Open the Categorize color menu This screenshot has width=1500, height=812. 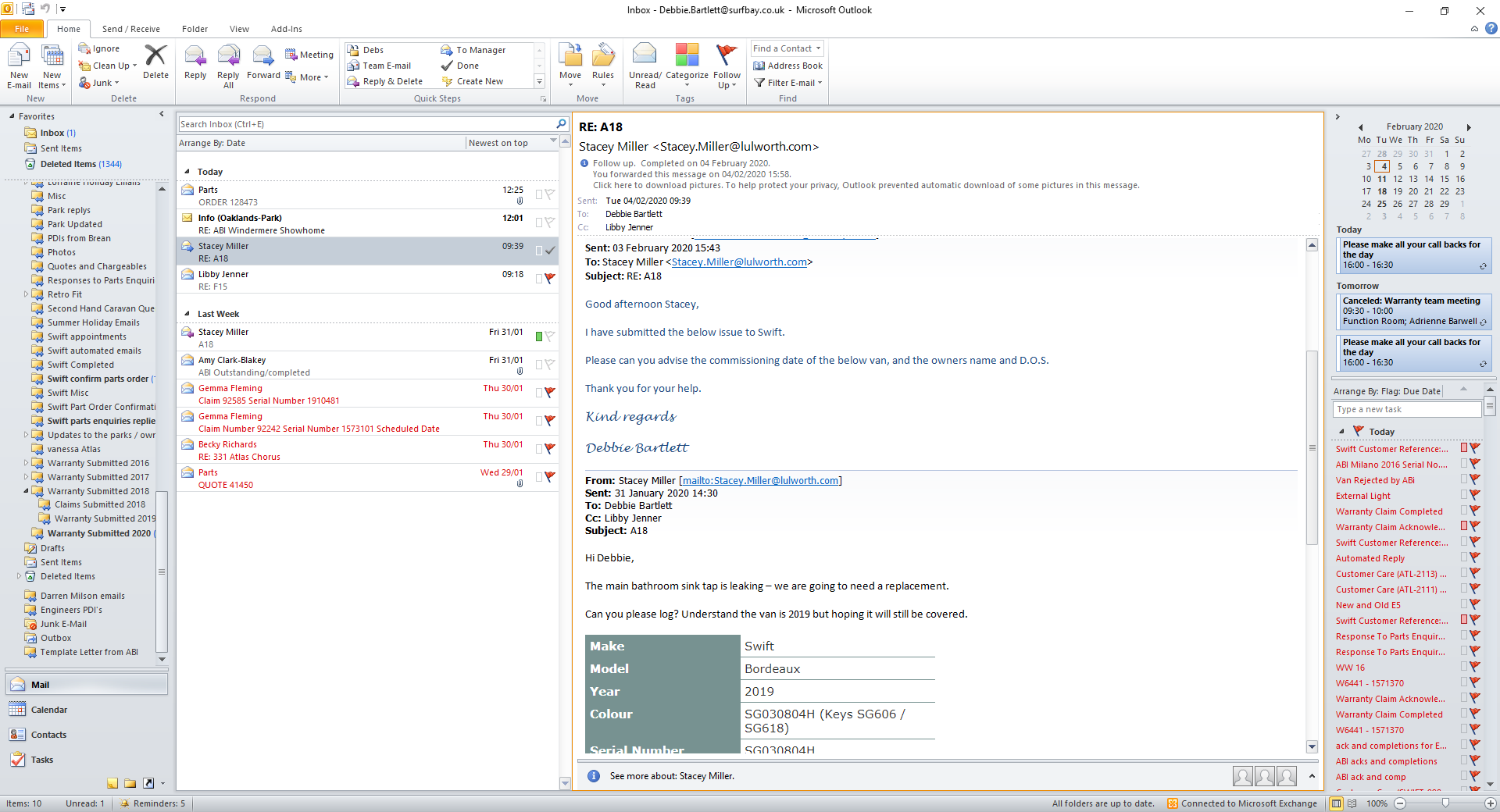click(687, 66)
